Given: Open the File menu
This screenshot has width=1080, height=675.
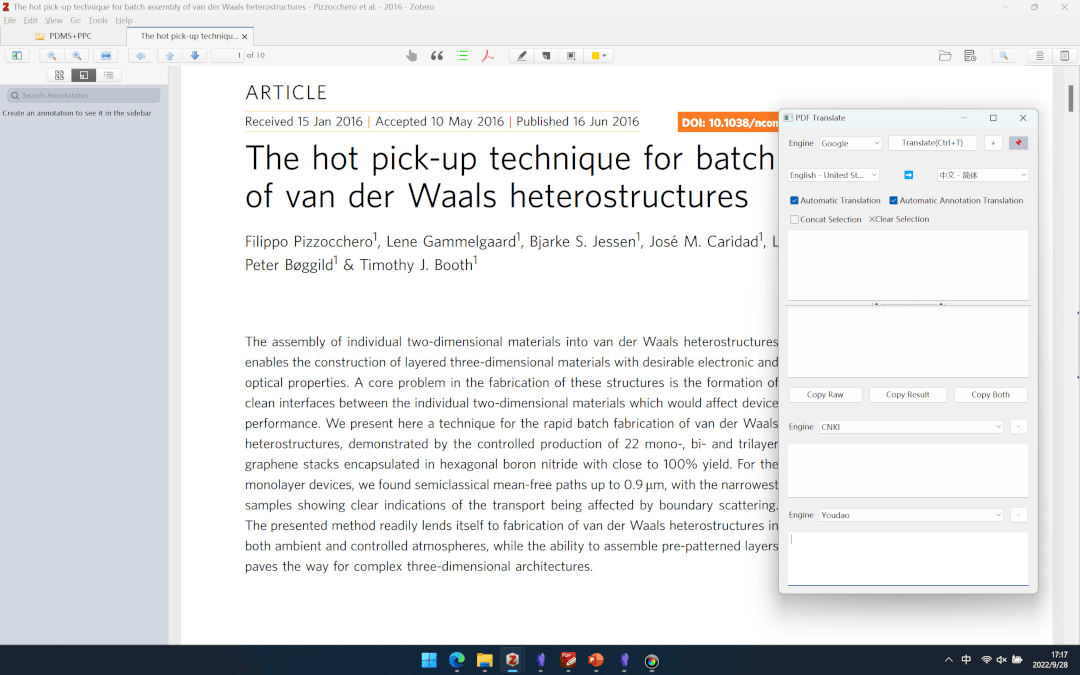Looking at the screenshot, I should click(x=10, y=21).
